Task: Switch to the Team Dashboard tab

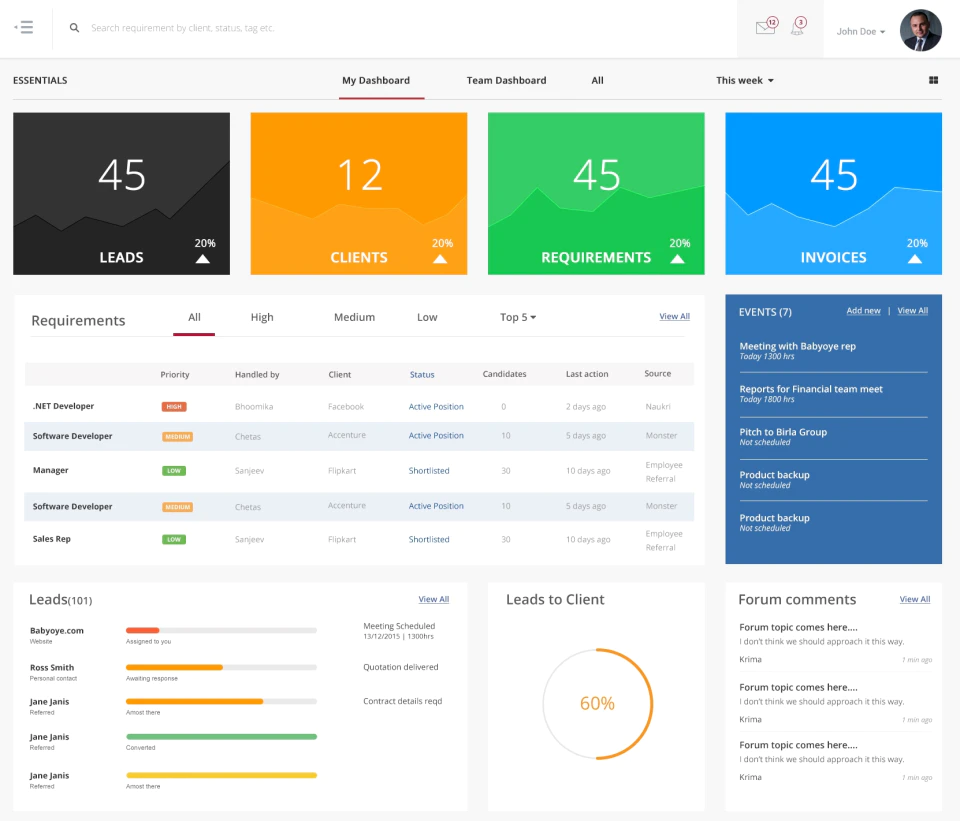Action: coord(506,80)
